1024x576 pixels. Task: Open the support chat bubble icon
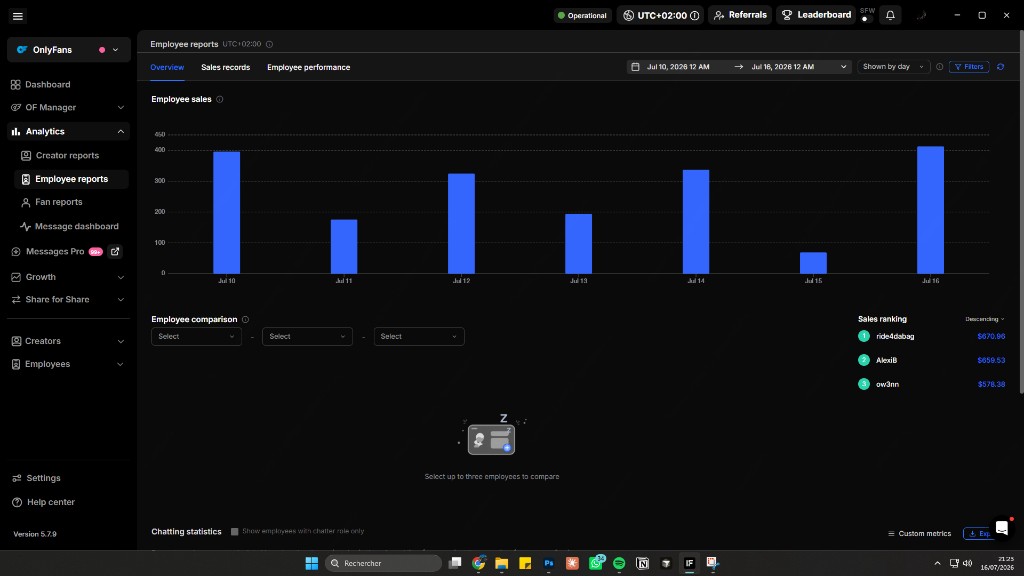point(1002,528)
